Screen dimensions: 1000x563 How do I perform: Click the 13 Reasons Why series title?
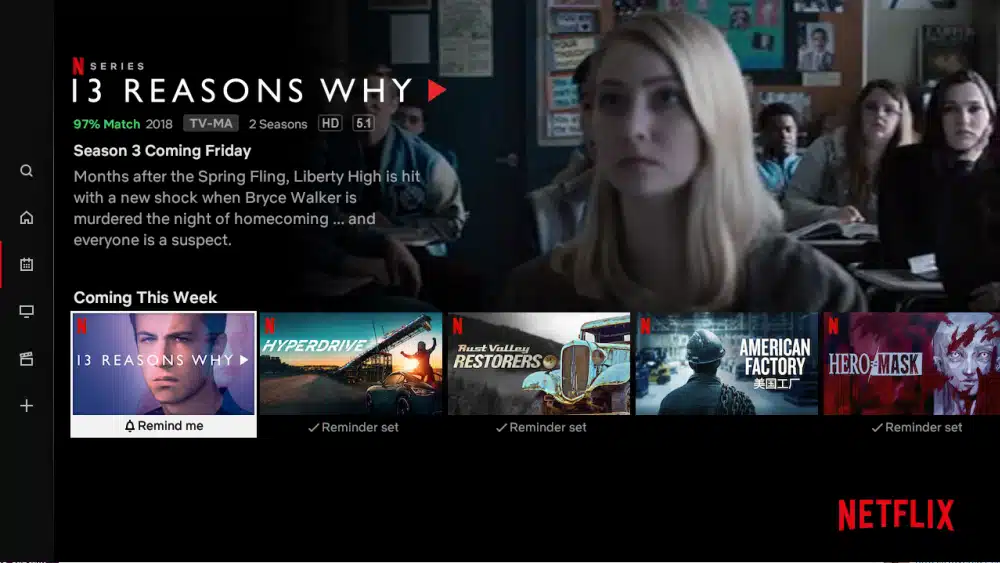pyautogui.click(x=242, y=91)
